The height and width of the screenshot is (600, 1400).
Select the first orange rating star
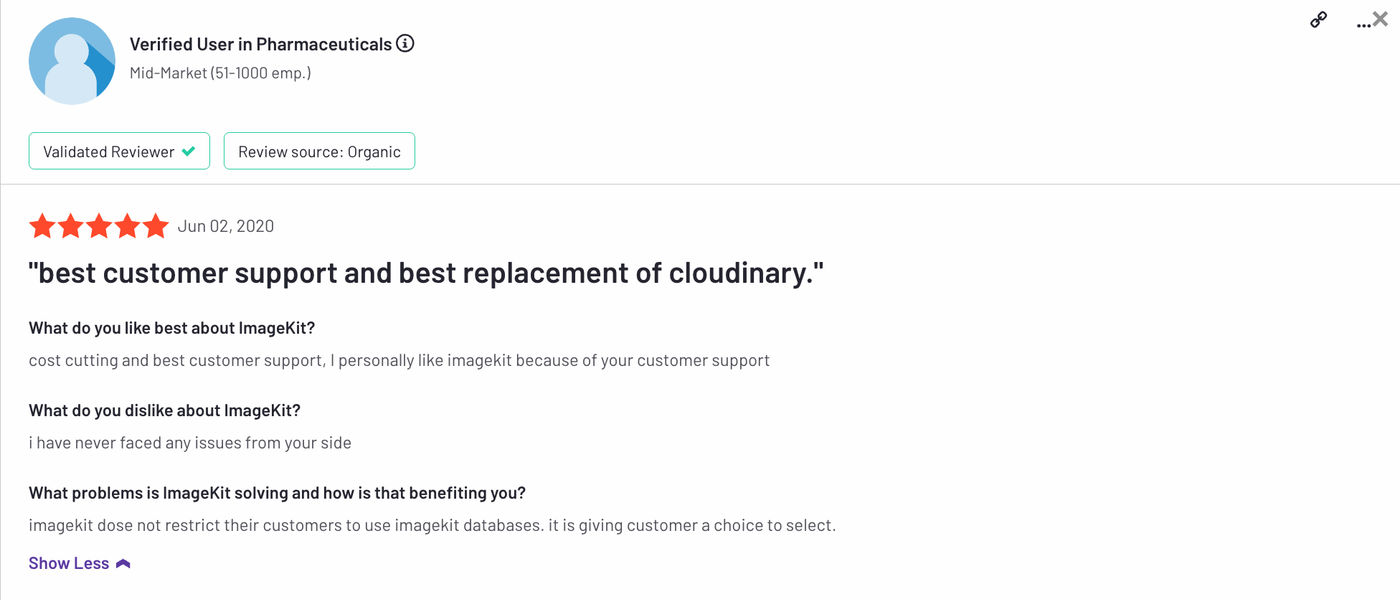42,226
